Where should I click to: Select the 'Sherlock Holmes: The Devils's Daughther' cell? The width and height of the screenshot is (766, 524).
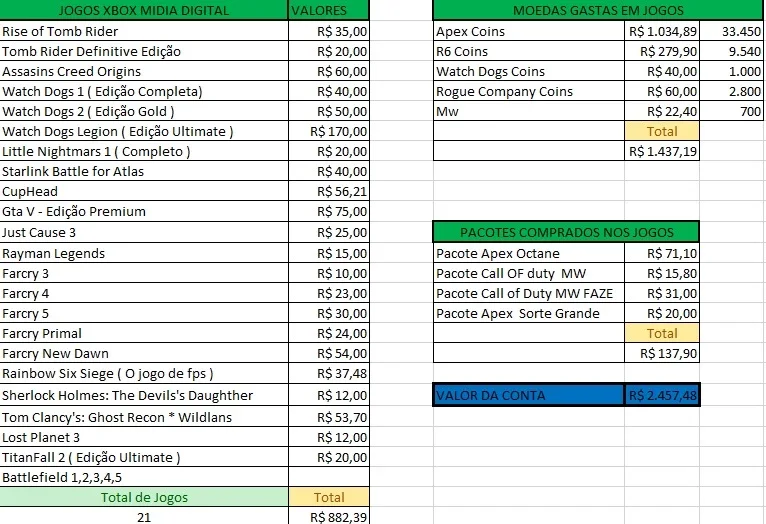(x=144, y=395)
